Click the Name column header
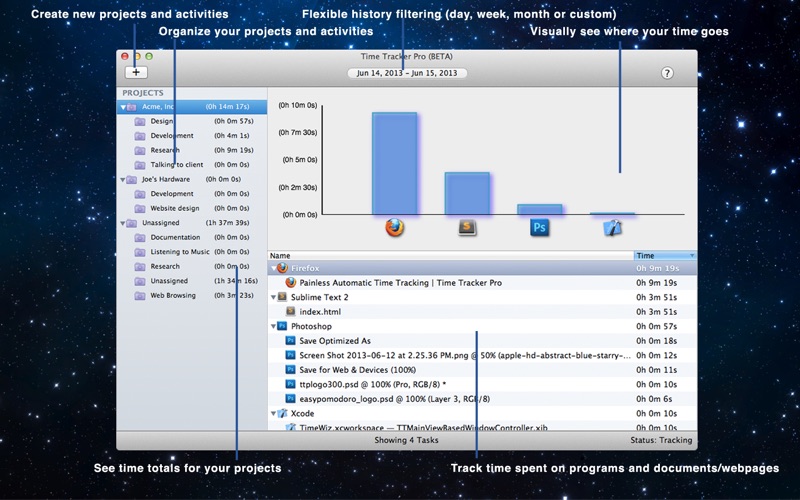800x500 pixels. (x=451, y=256)
